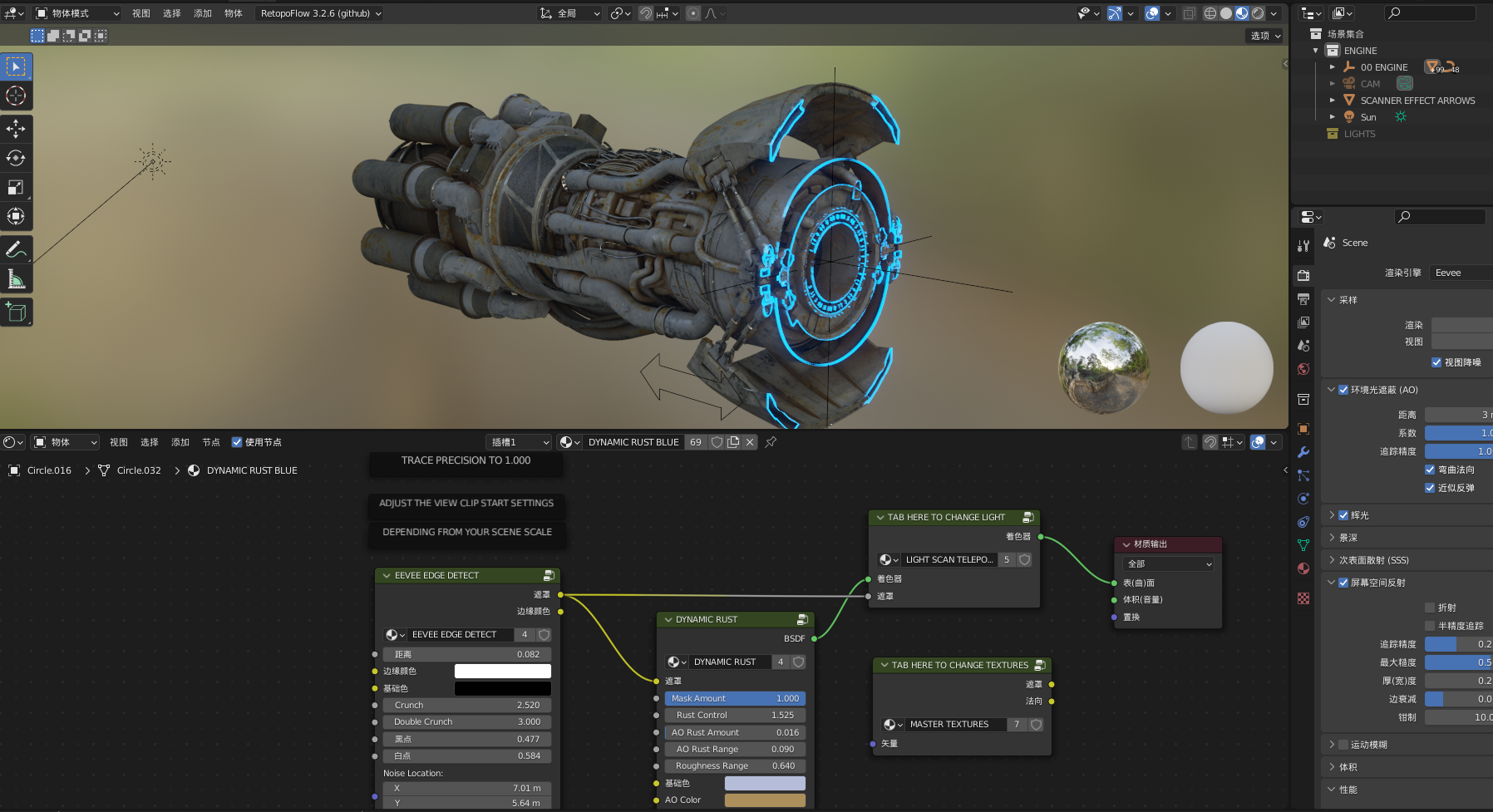
Task: Click the 69 users count button
Action: (696, 442)
